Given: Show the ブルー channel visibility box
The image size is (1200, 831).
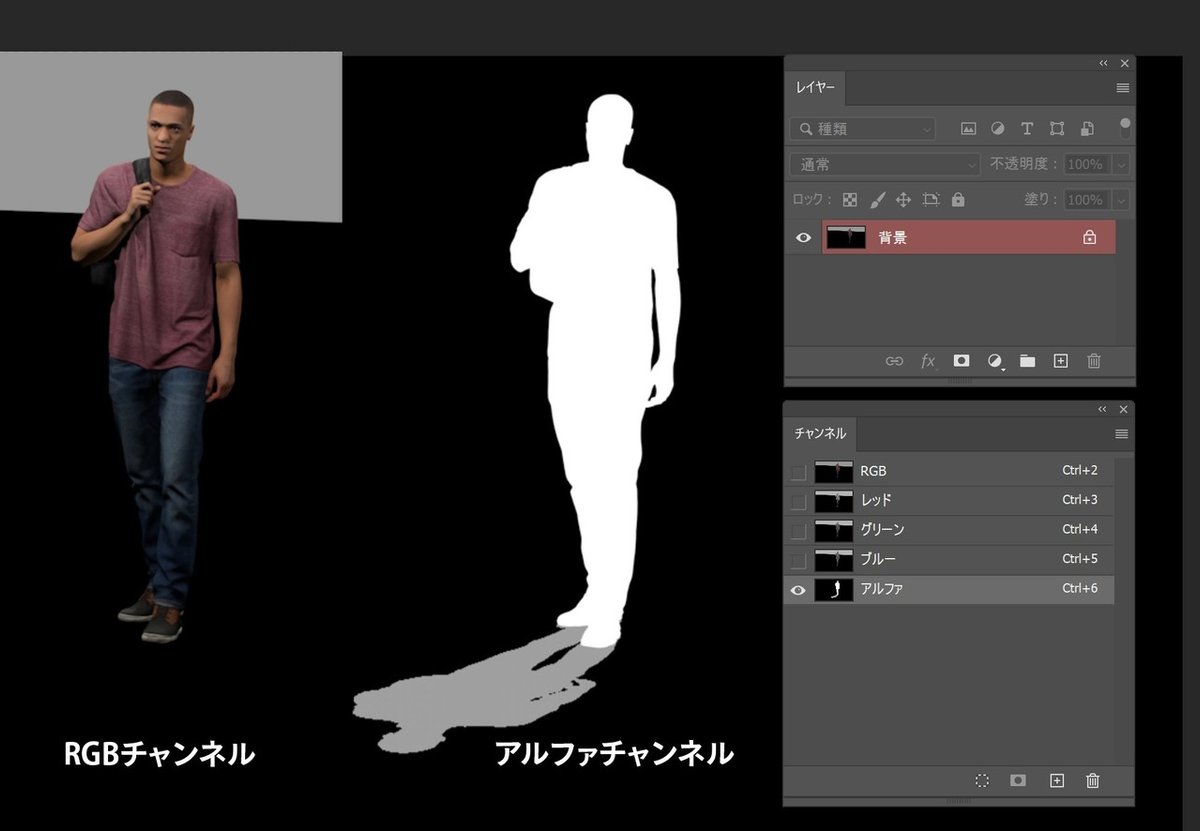Looking at the screenshot, I should 798,560.
